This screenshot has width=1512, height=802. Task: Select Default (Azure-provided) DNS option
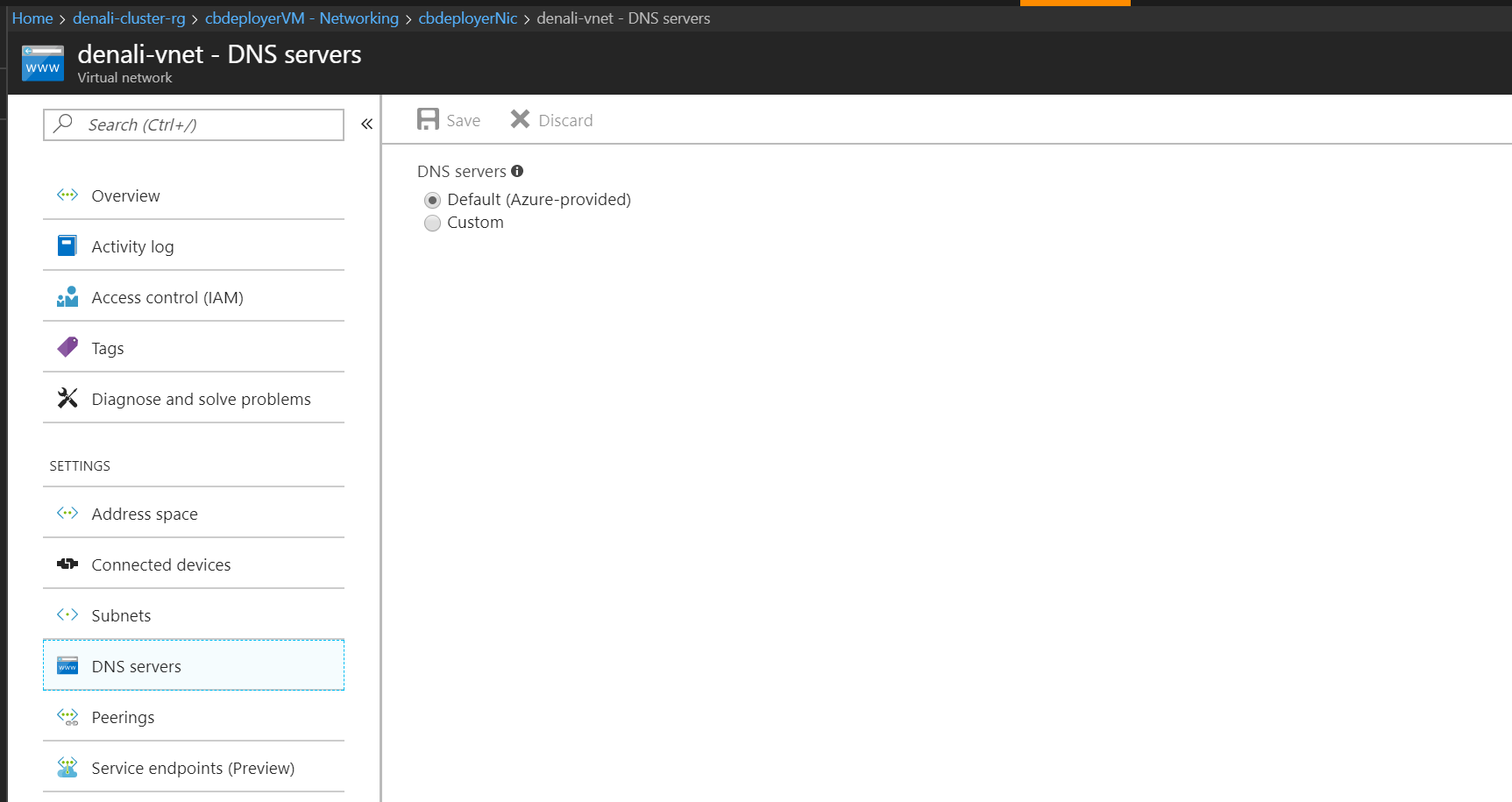pos(432,200)
